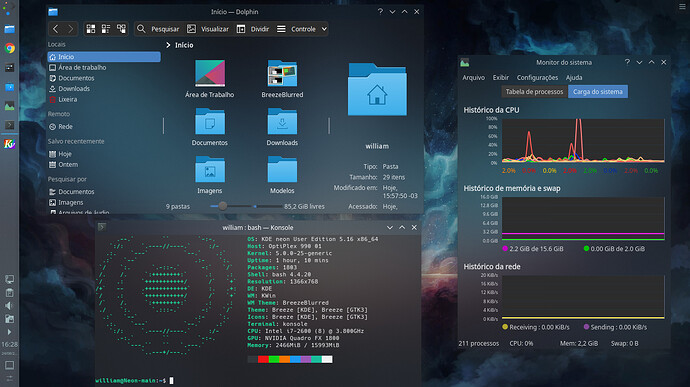The image size is (690, 387).
Task: Toggle Dividir split view in Dolphin
Action: coord(253,29)
